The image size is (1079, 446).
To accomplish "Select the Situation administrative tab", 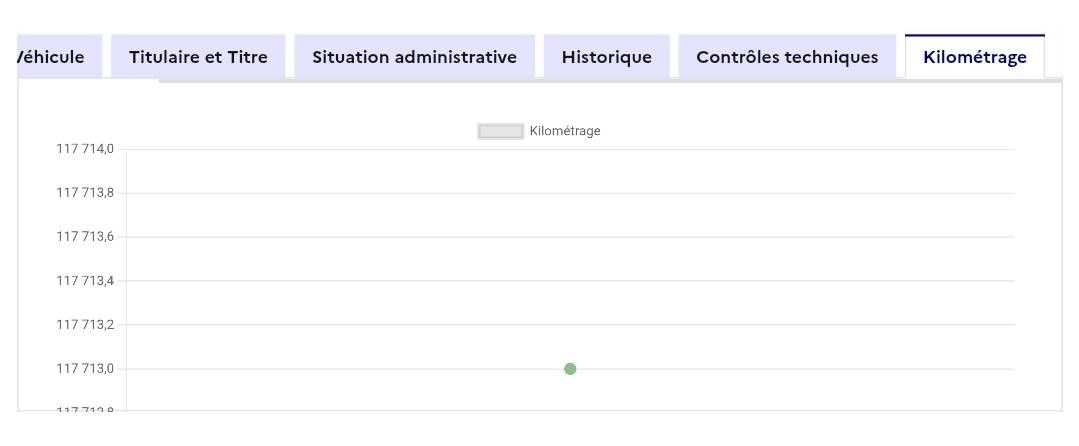I will 414,57.
